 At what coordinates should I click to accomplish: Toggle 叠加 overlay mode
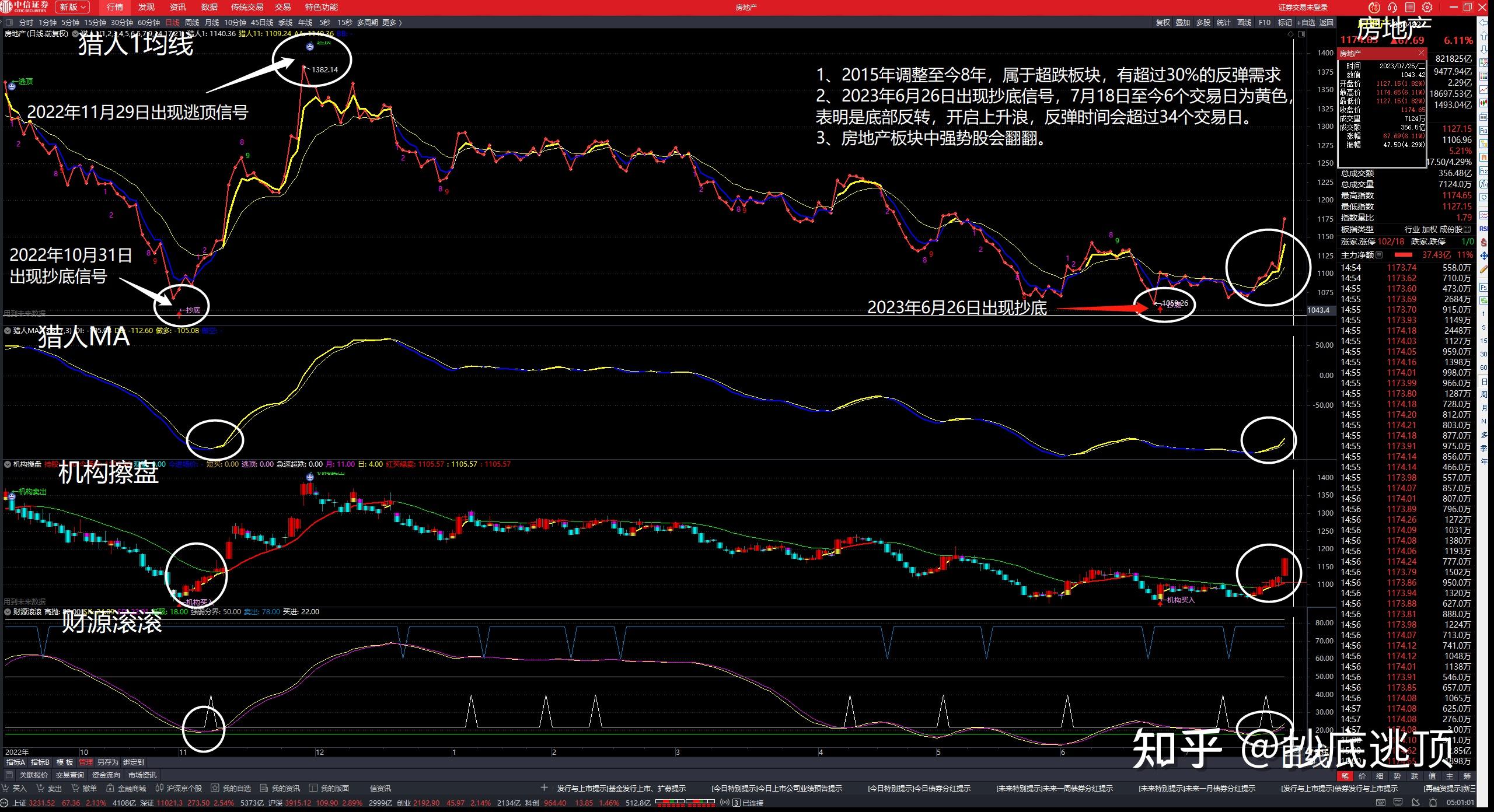[x=1182, y=22]
